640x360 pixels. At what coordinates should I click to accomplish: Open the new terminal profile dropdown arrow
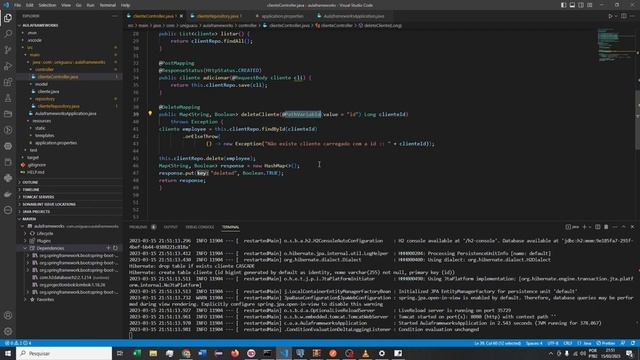pos(590,227)
